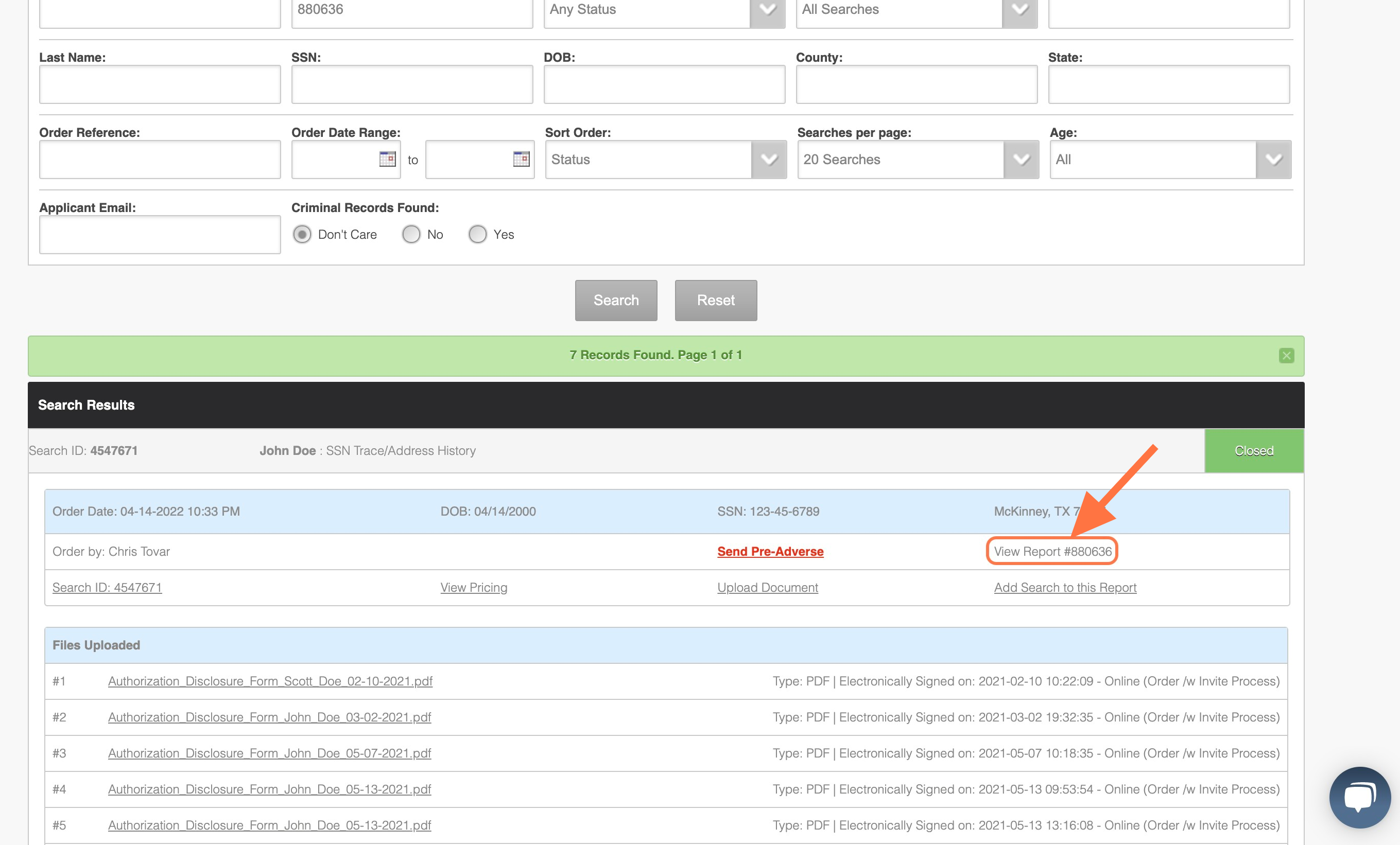
Task: Click the Files Uploaded section header
Action: pyautogui.click(x=666, y=645)
